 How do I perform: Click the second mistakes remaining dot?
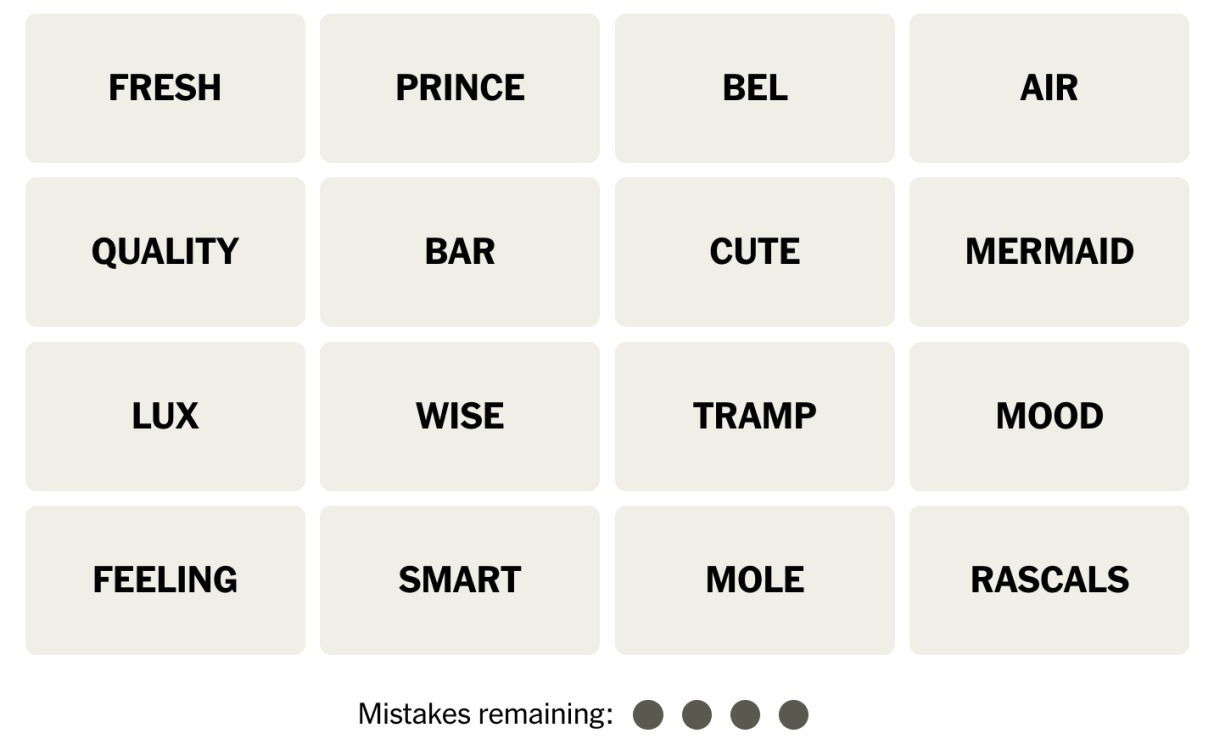click(x=697, y=715)
